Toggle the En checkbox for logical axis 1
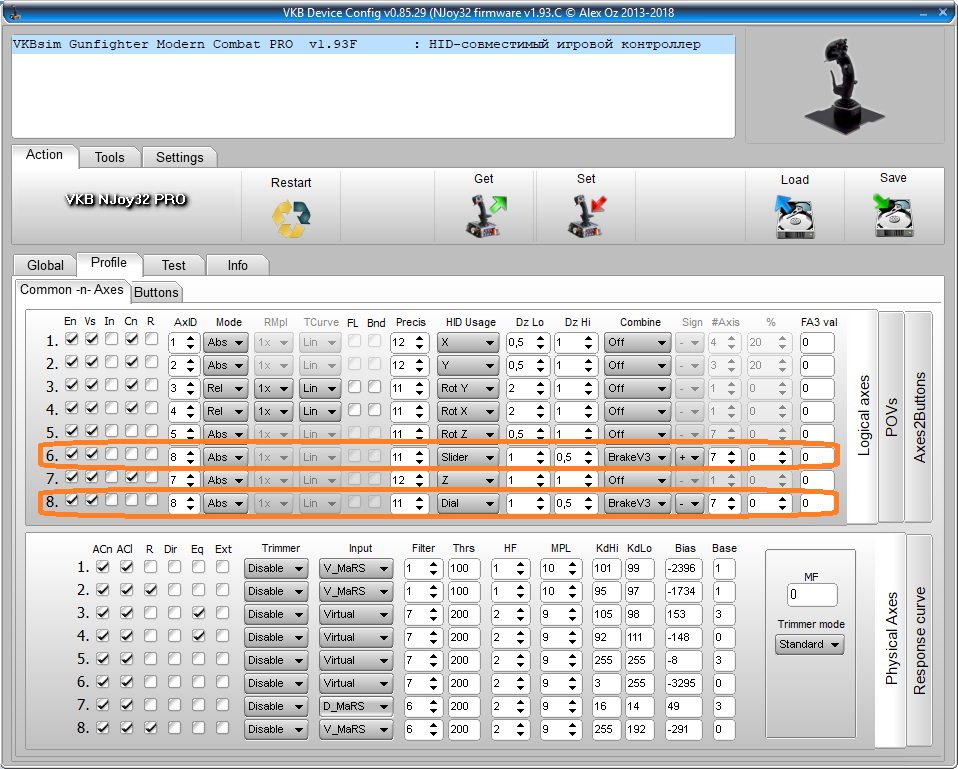Screen dimensions: 958x769 point(71,340)
